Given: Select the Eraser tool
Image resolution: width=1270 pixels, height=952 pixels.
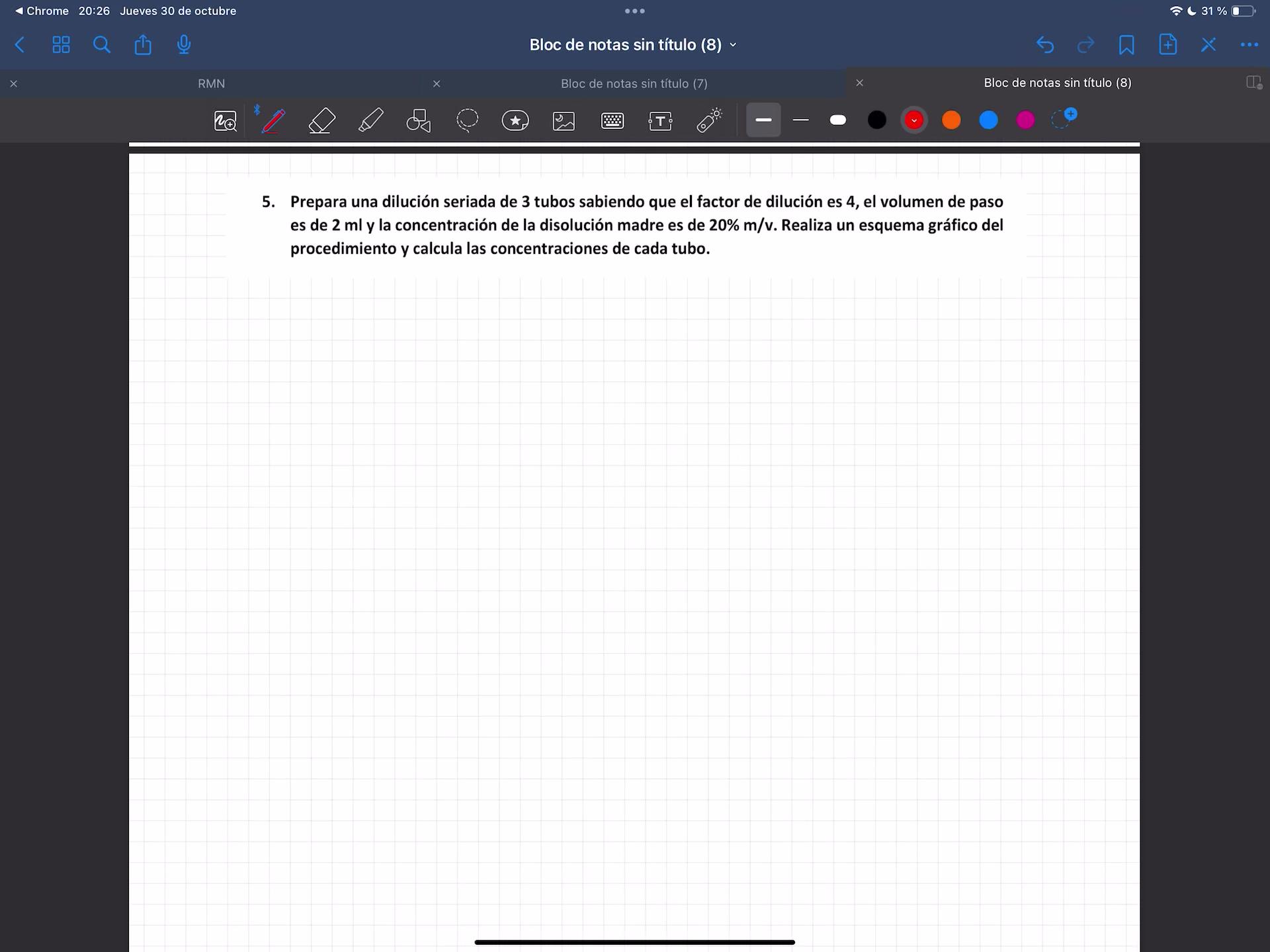Looking at the screenshot, I should point(322,120).
